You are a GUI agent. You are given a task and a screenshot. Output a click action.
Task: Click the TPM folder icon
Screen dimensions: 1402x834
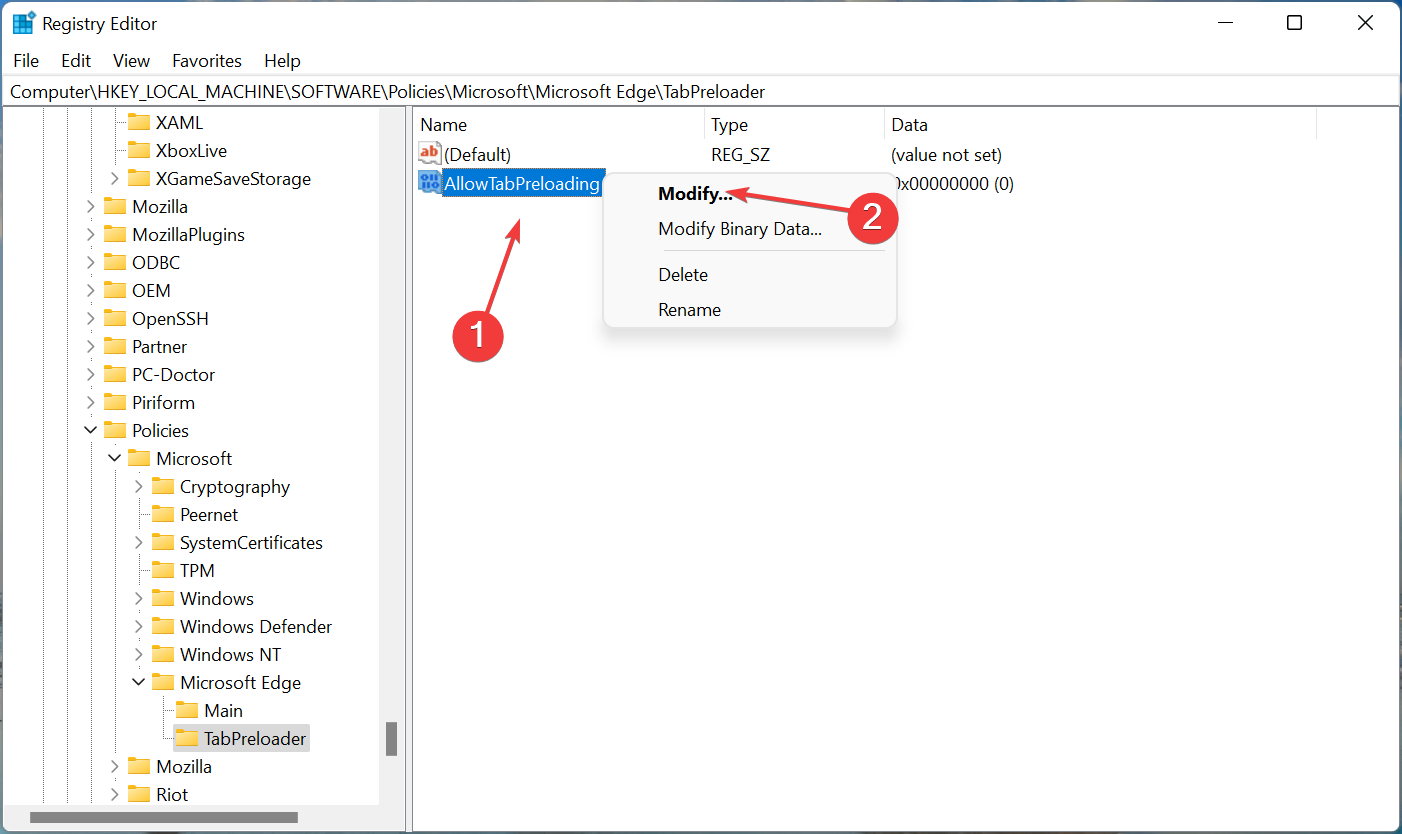[163, 570]
